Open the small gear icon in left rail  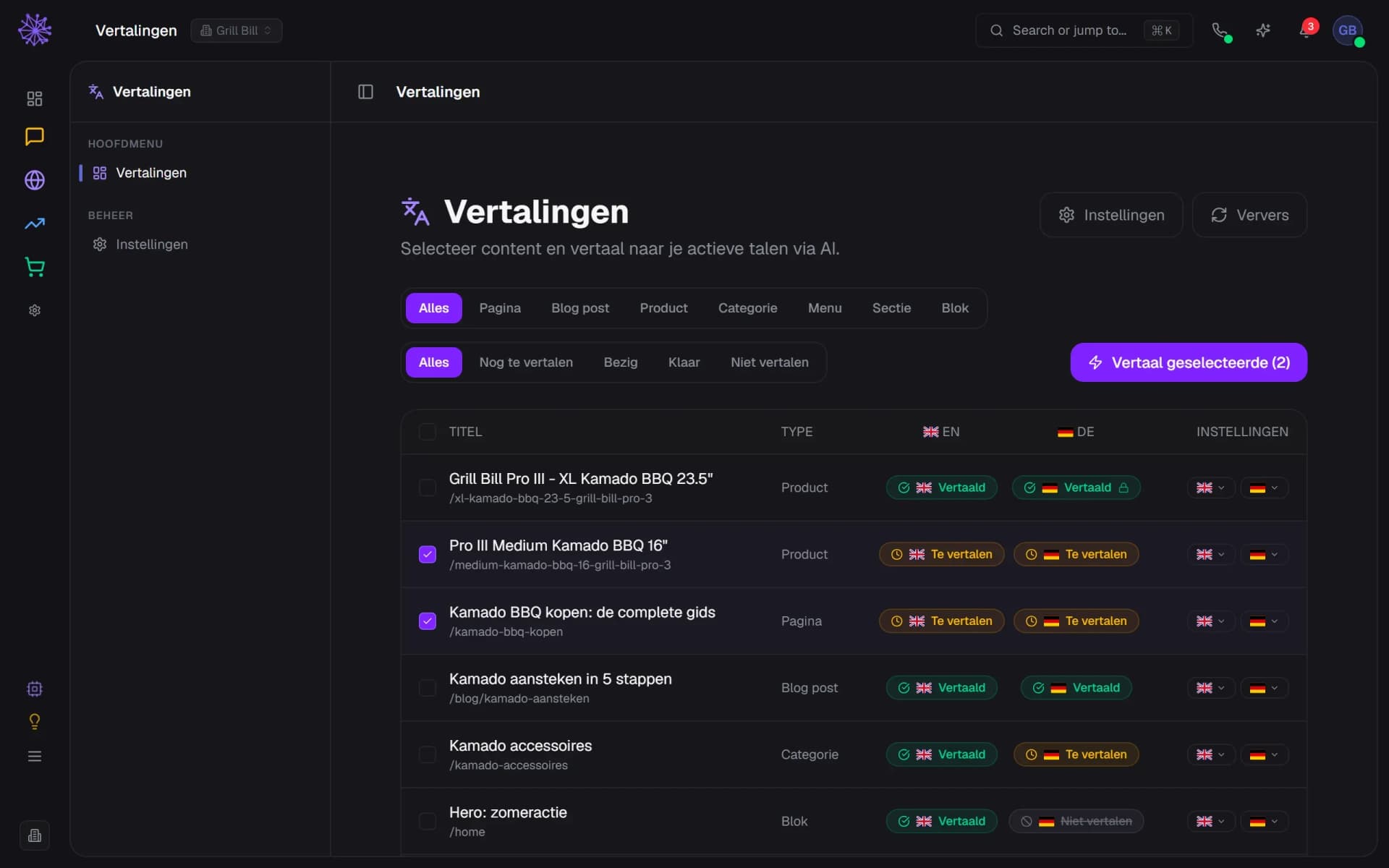pyautogui.click(x=35, y=310)
